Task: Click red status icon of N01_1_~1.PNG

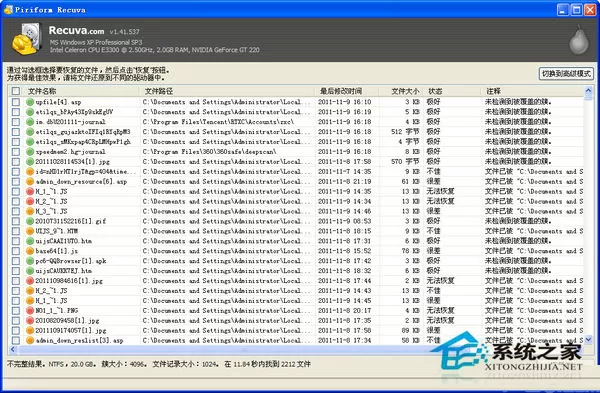Action: tap(30, 311)
